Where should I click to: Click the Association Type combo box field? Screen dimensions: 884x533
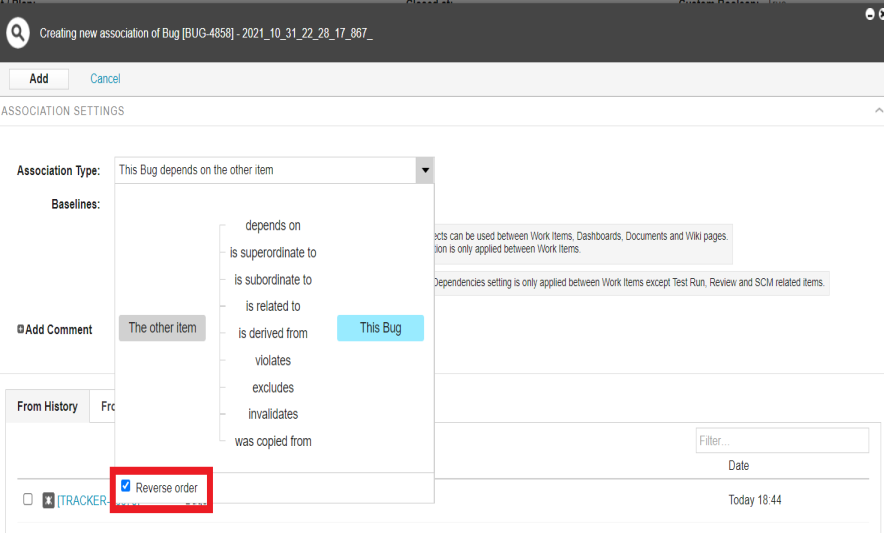(265, 170)
